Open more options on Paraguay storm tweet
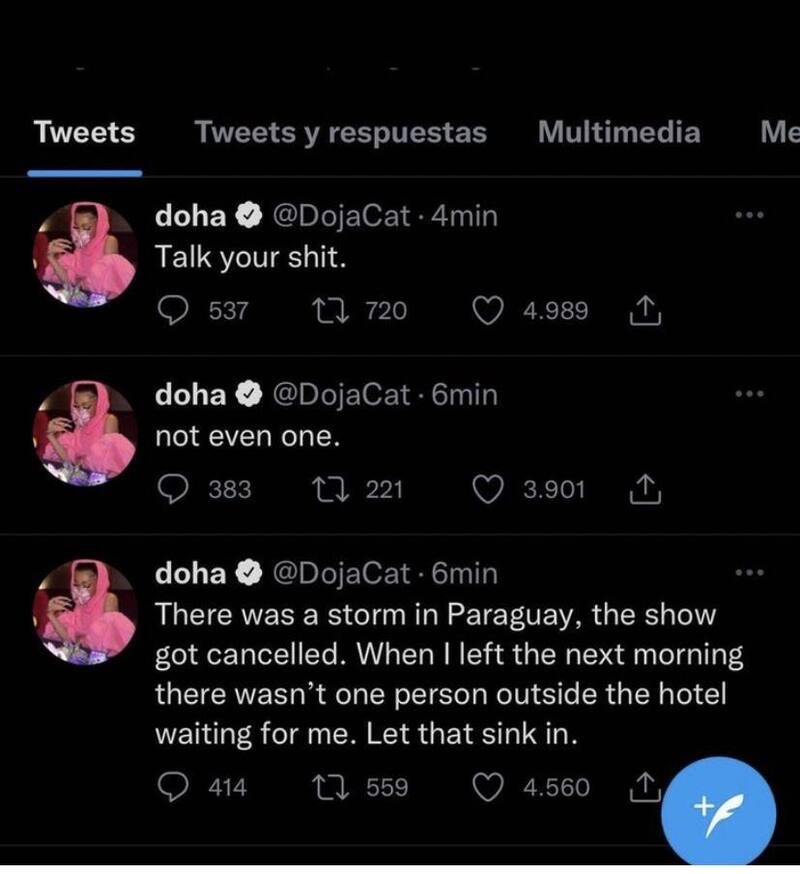 point(748,573)
